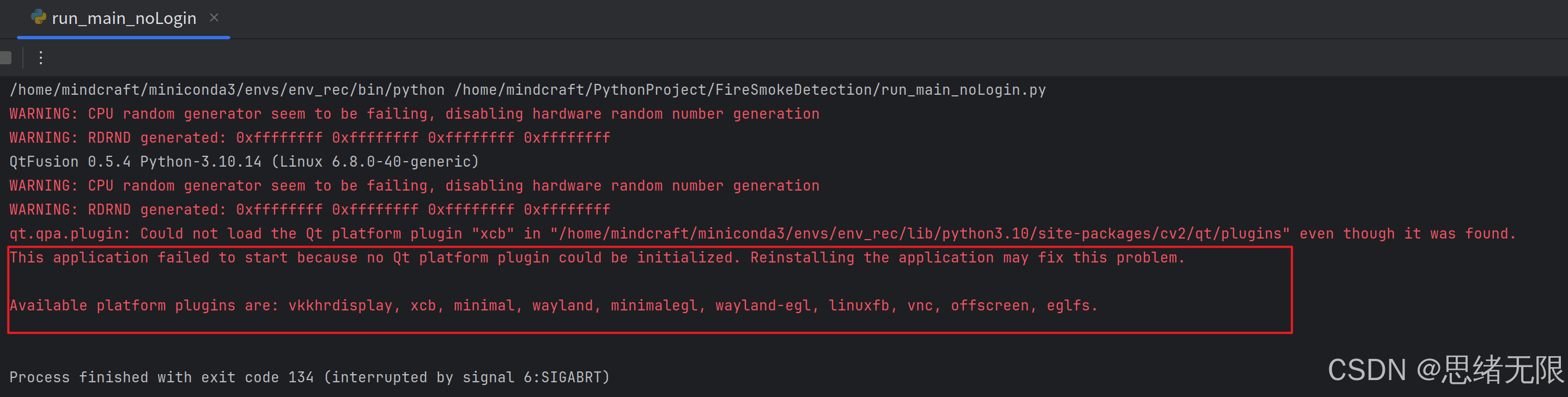This screenshot has width=1568, height=397.
Task: Open the three-dot more options menu
Action: tap(41, 58)
